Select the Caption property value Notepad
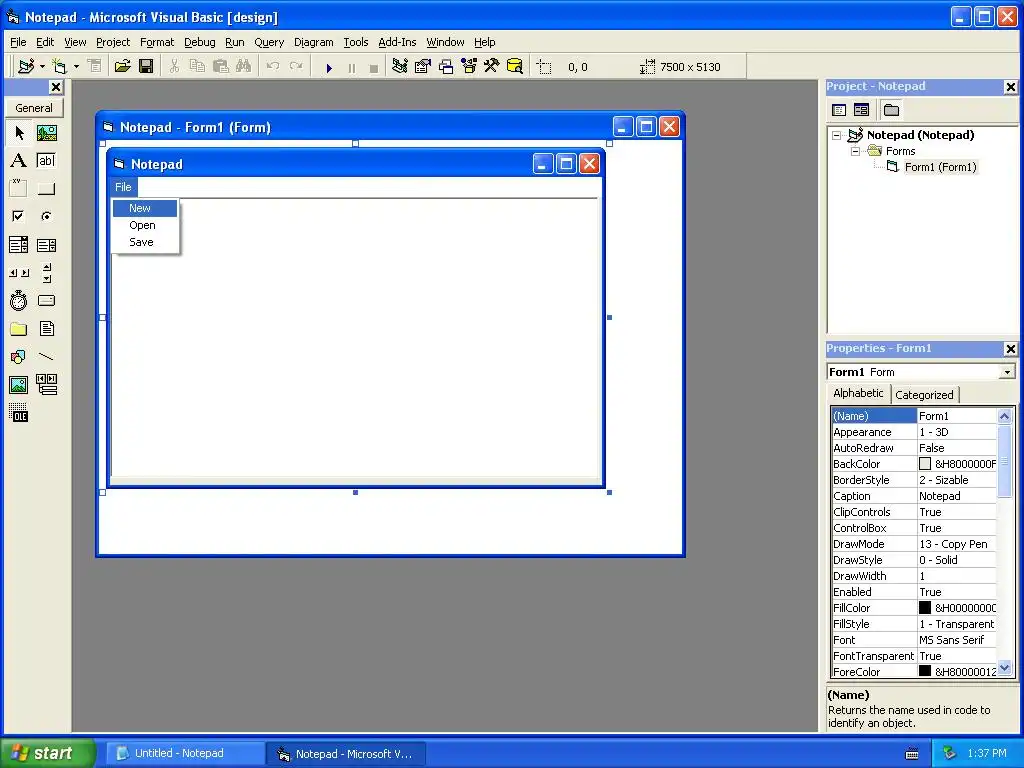1024x768 pixels. (x=957, y=496)
